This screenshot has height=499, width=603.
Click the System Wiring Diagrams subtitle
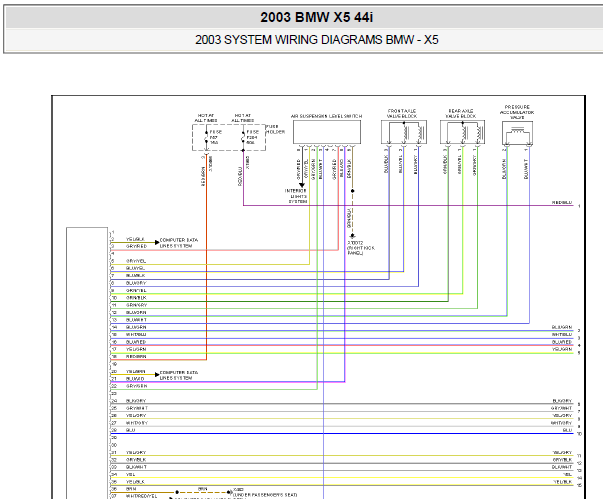pyautogui.click(x=316, y=40)
